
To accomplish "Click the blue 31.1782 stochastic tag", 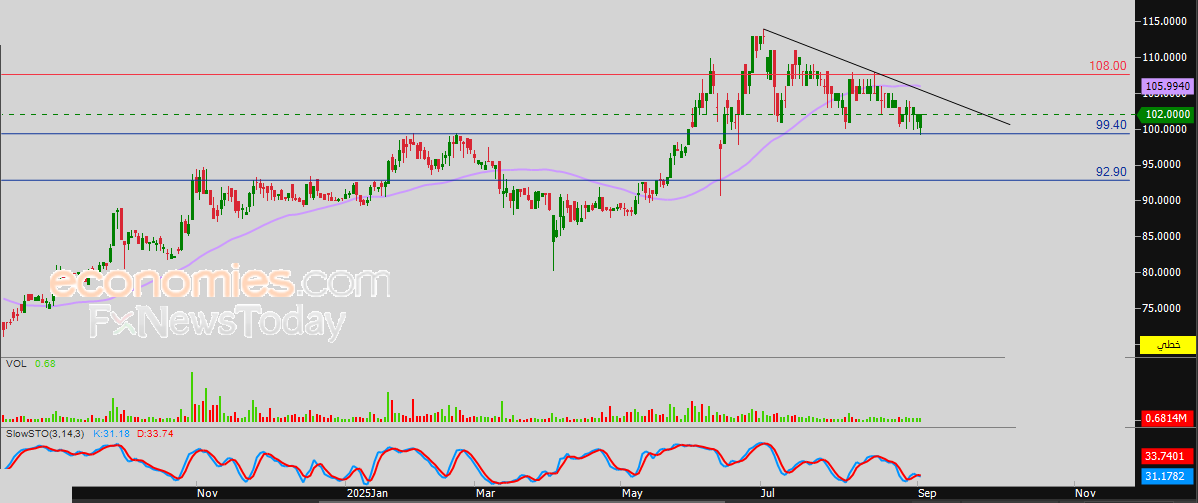I will pos(1167,477).
